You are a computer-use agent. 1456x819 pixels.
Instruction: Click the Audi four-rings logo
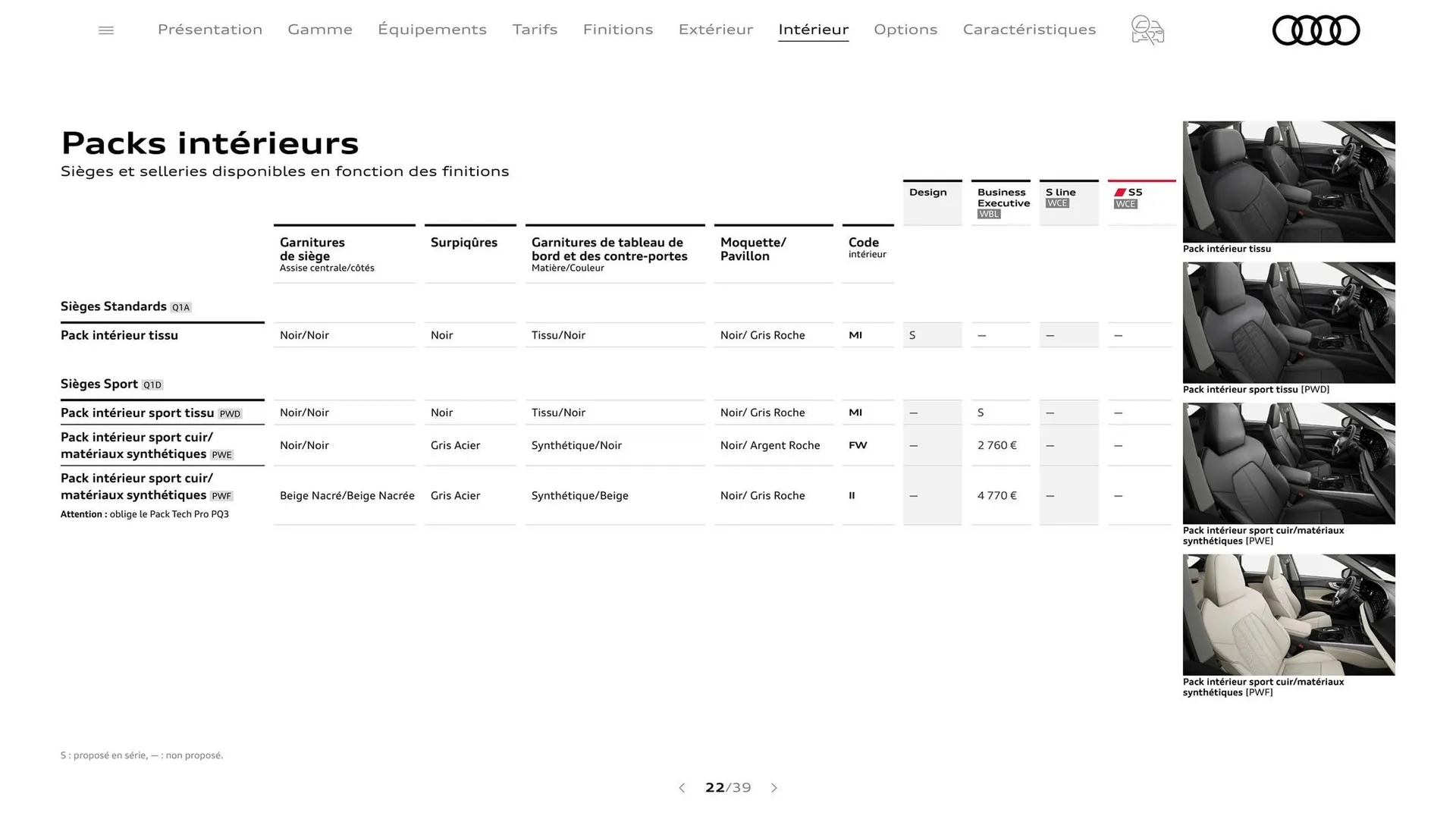click(1316, 30)
